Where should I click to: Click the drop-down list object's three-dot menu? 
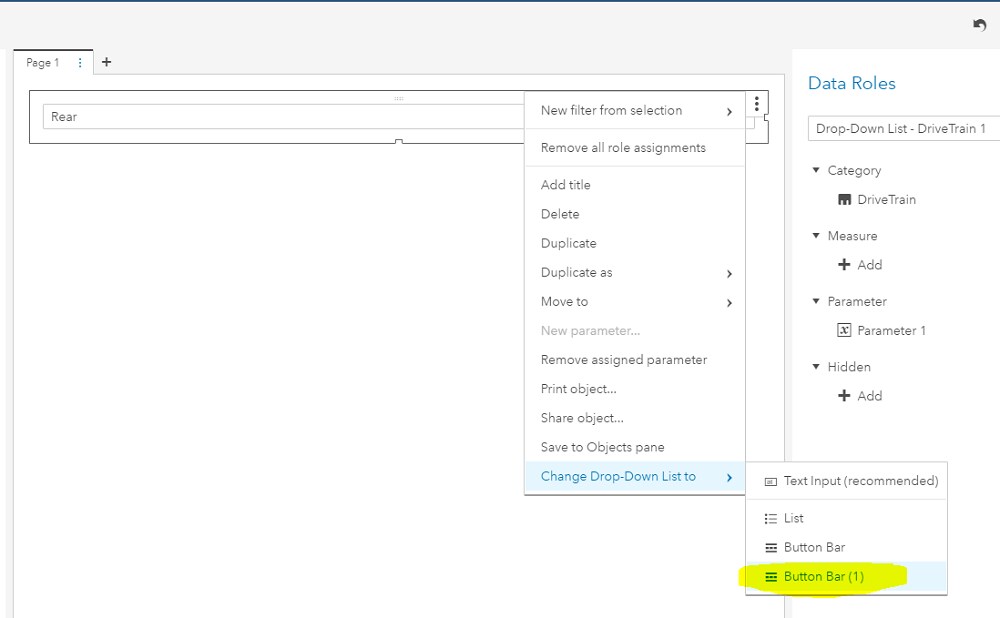tap(757, 104)
